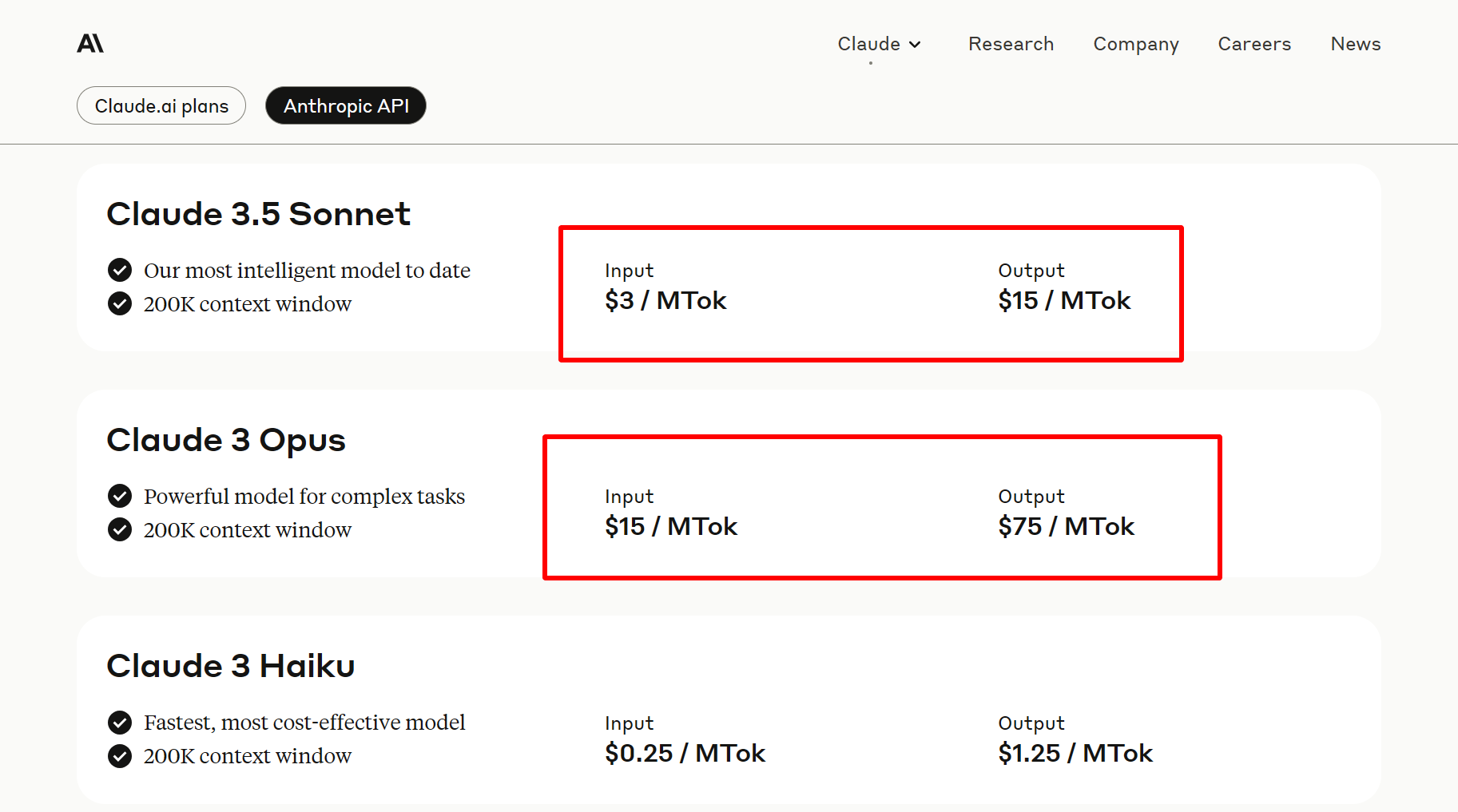Image resolution: width=1458 pixels, height=812 pixels.
Task: Navigate to News in header
Action: coord(1355,44)
